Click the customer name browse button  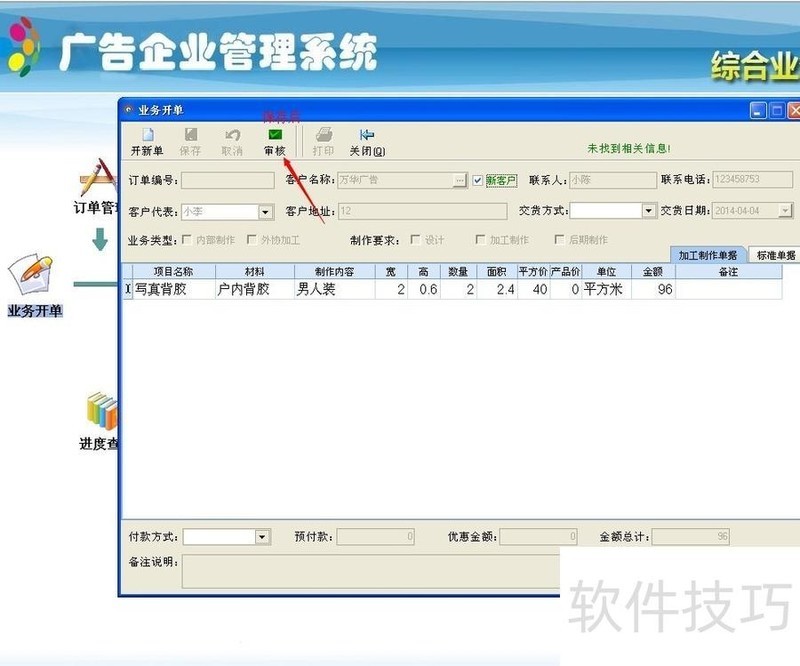point(460,181)
